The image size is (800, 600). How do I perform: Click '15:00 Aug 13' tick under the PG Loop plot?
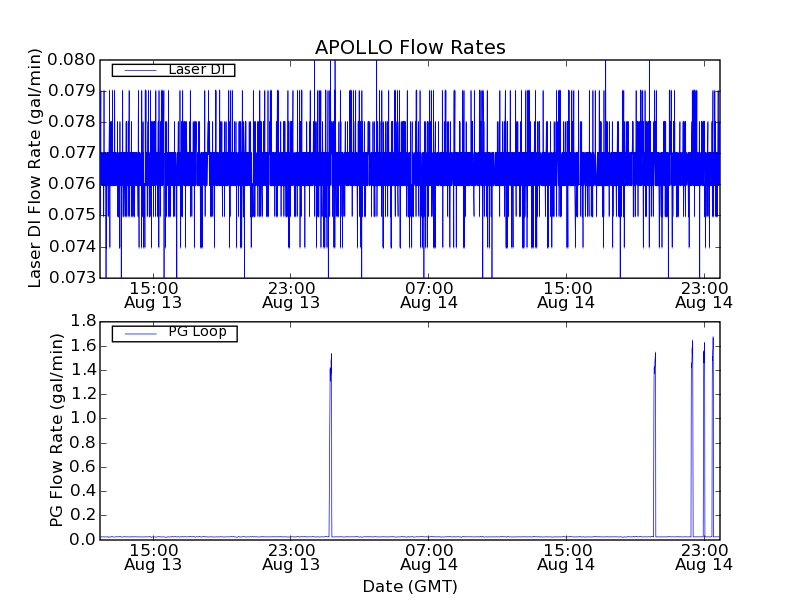(153, 556)
